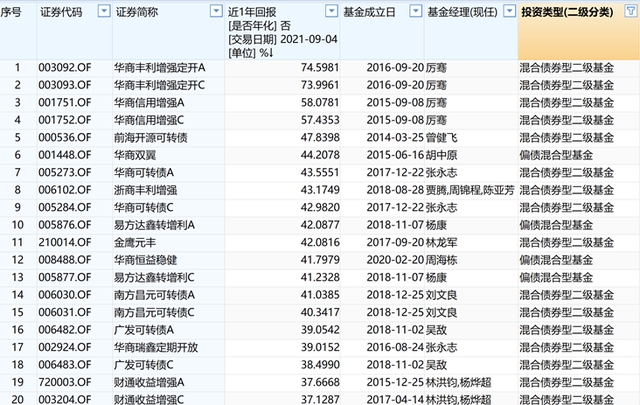Viewport: 640px width, 405px height.
Task: Select the 序号 column header
Action: [15, 10]
